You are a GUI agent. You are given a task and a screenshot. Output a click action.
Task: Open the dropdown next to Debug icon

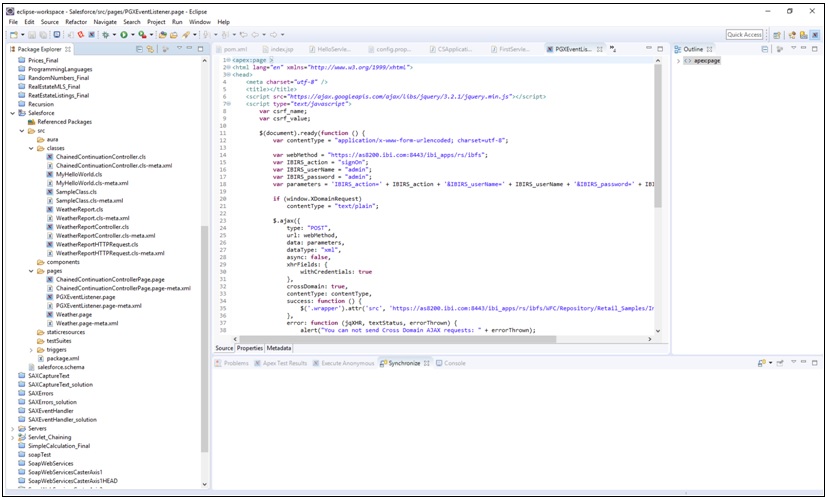click(114, 35)
